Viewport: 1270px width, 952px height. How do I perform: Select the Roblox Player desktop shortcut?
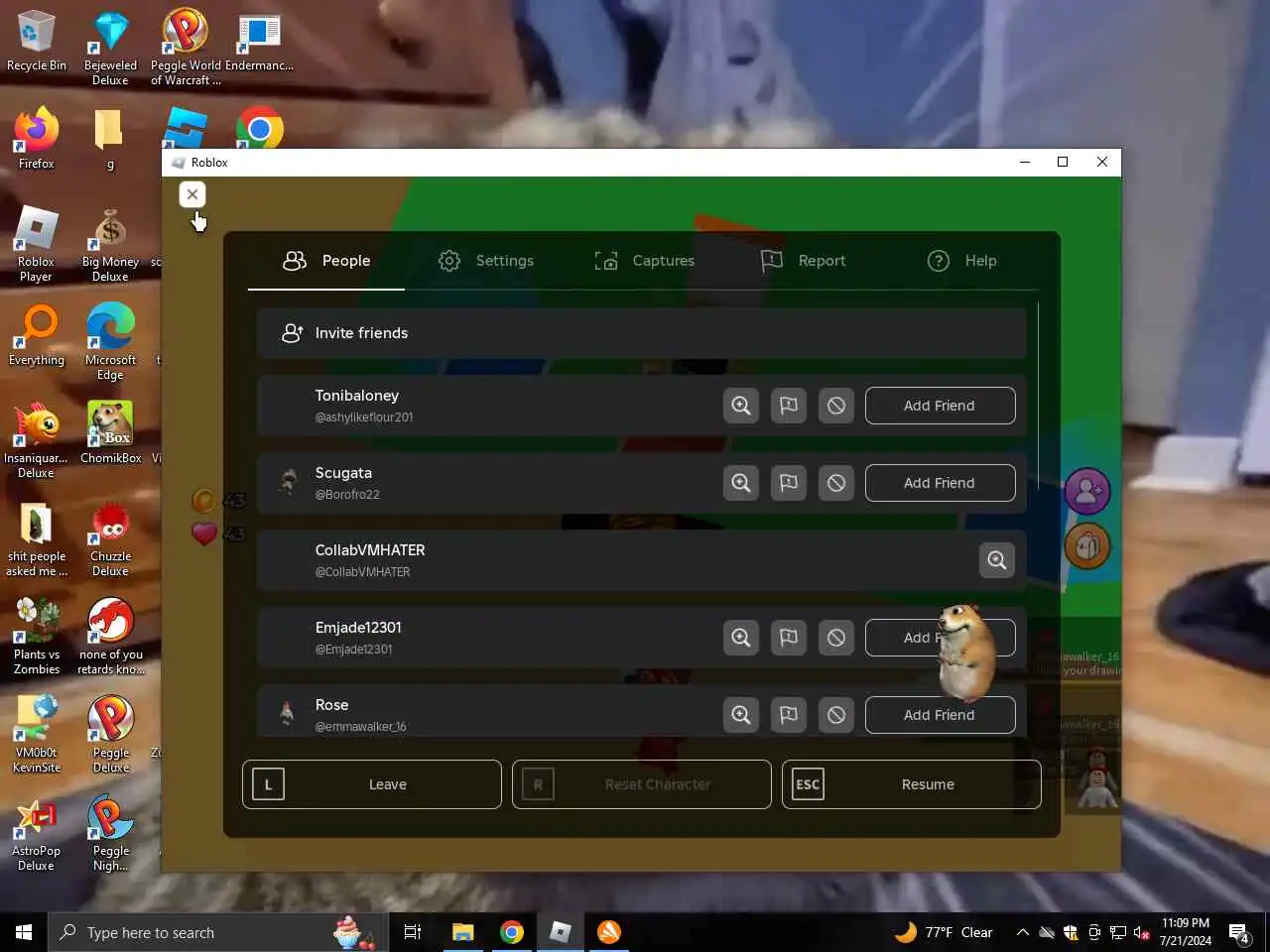pyautogui.click(x=37, y=244)
